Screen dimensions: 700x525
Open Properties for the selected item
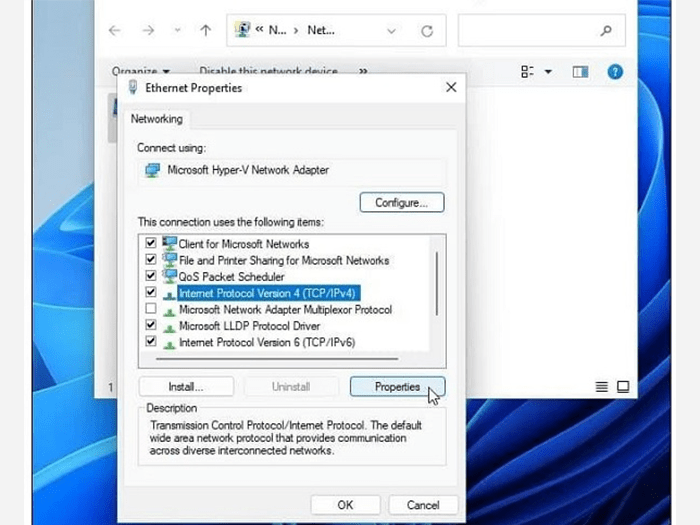coord(397,387)
